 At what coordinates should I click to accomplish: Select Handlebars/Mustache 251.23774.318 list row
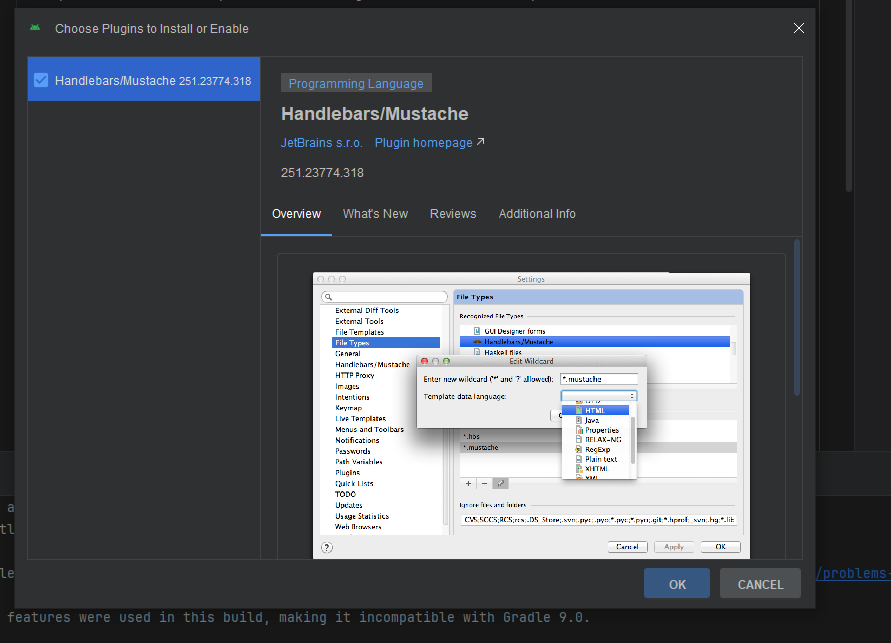tap(144, 79)
